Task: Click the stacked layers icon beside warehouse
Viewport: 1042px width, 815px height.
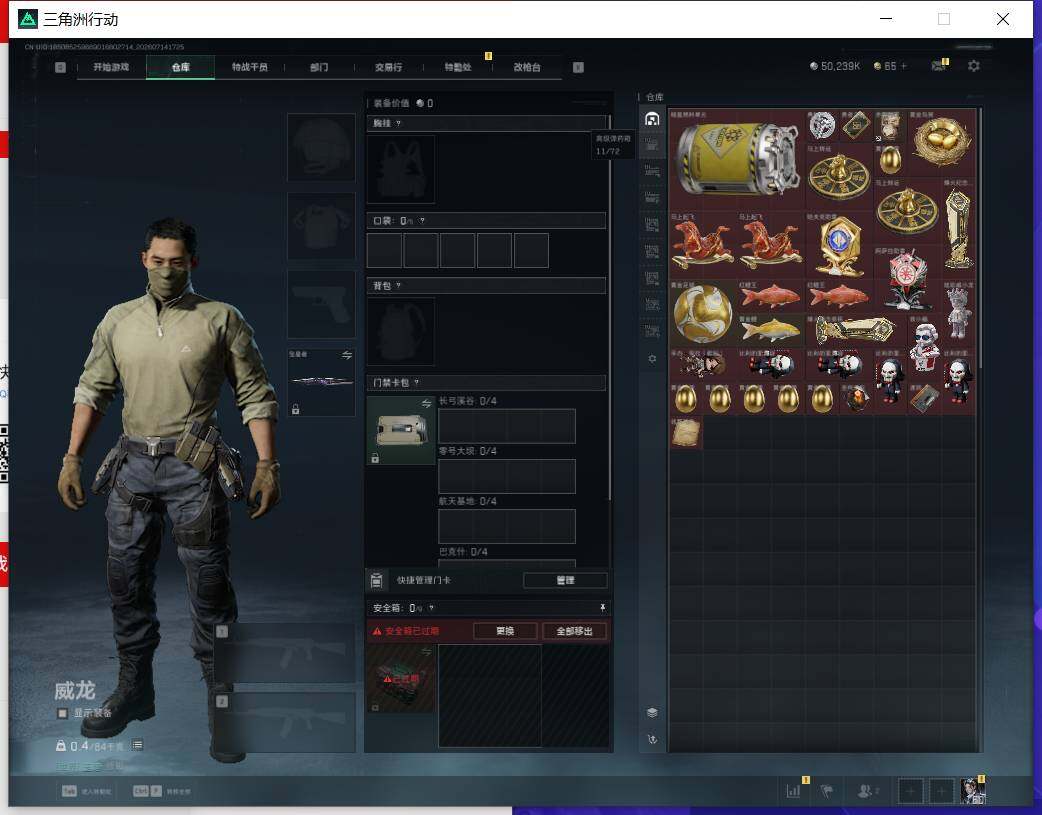Action: point(652,713)
